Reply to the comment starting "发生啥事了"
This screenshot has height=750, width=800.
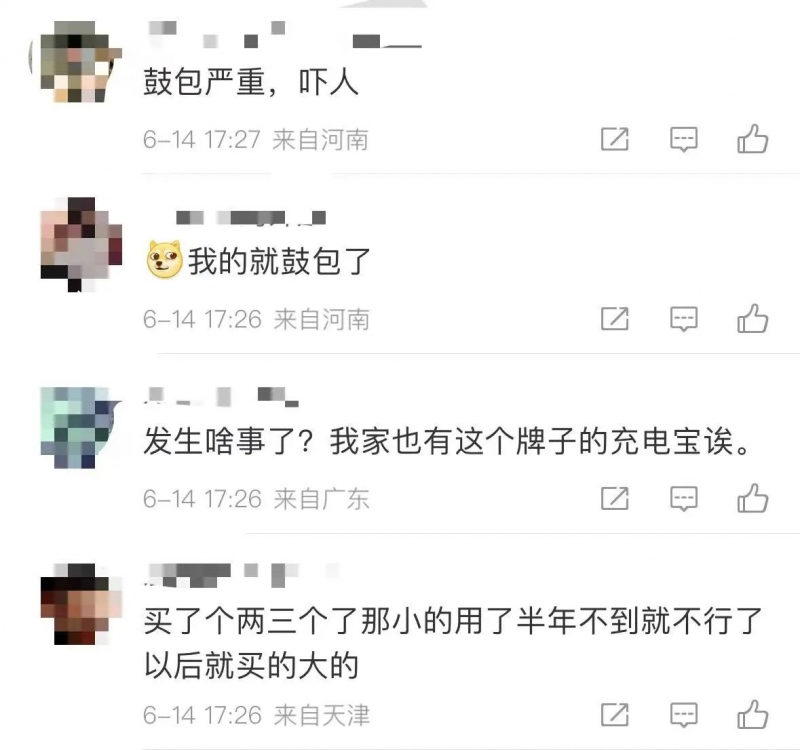coord(684,498)
